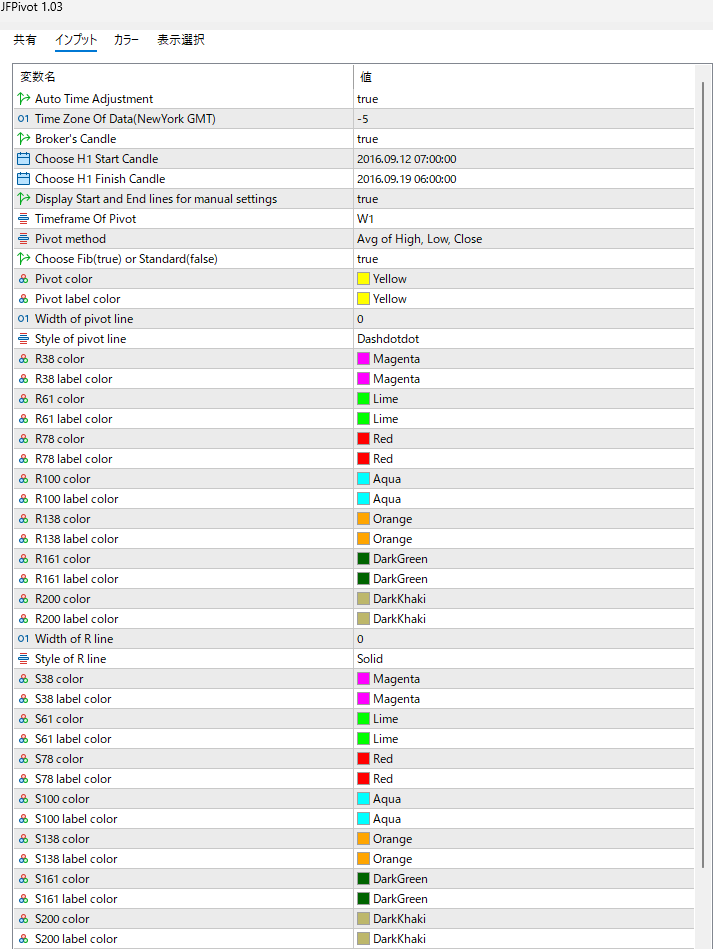Click the enum icon beside Timeframe Of Pivot

tap(24, 218)
